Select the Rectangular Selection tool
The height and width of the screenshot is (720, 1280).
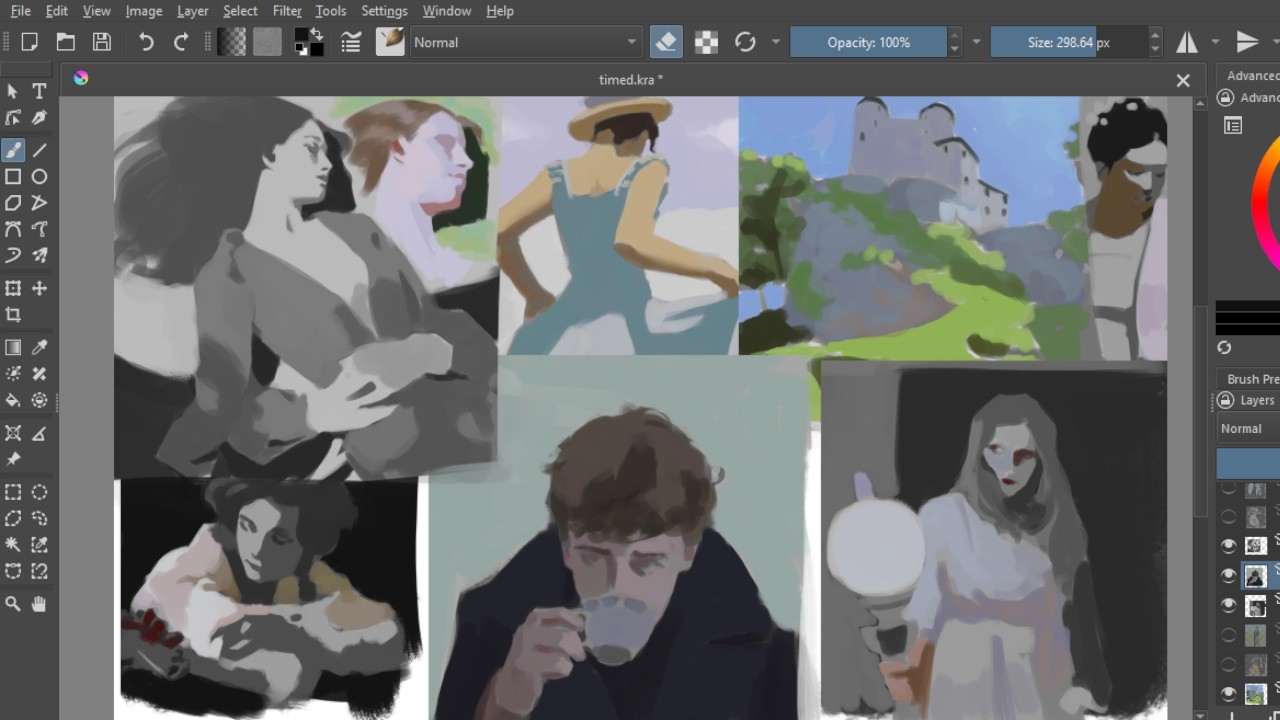[13, 492]
